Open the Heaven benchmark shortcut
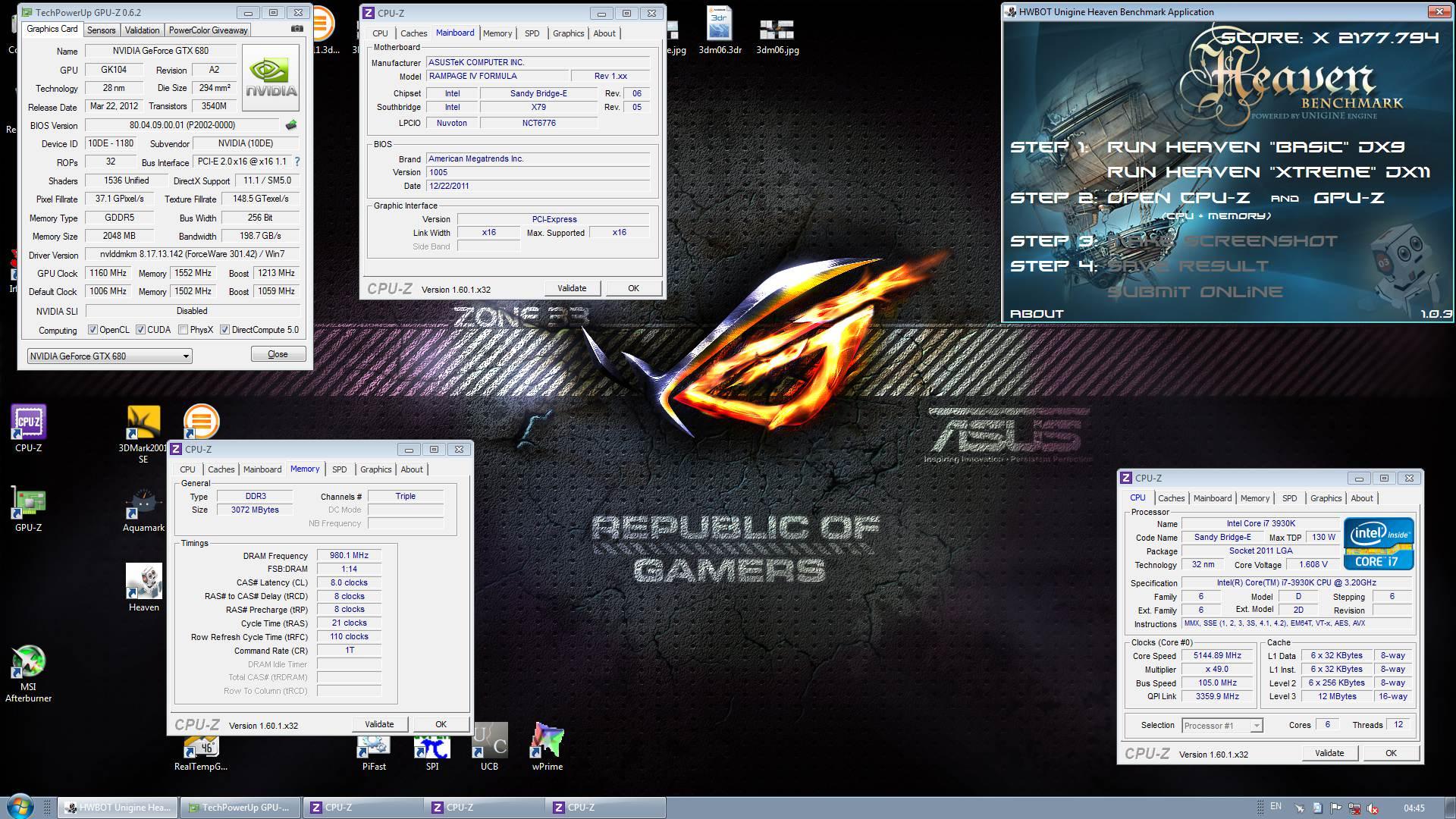1456x819 pixels. pyautogui.click(x=143, y=588)
